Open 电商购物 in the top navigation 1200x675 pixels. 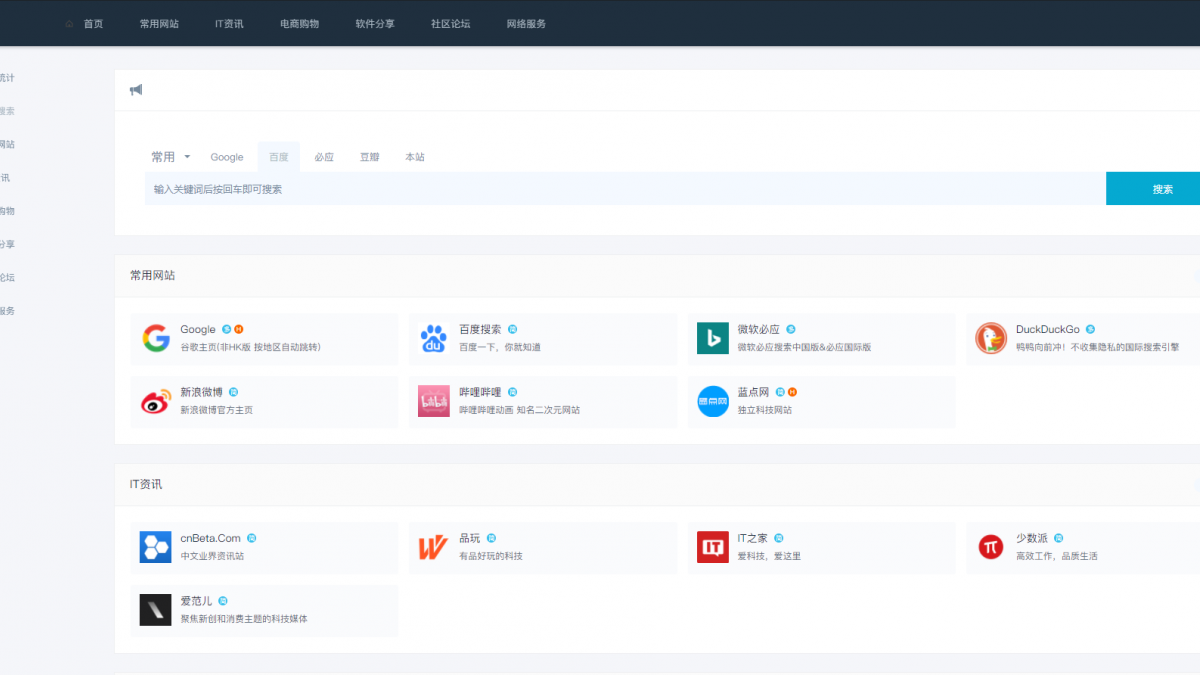(299, 24)
